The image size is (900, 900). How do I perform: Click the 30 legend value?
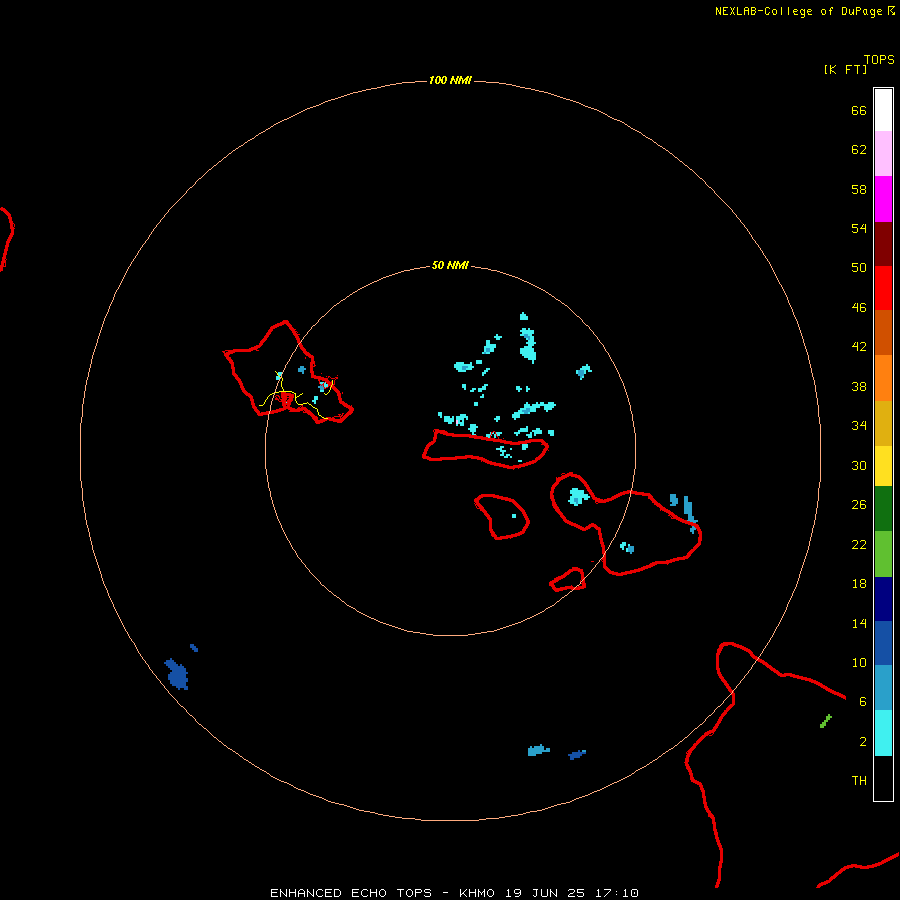859,465
